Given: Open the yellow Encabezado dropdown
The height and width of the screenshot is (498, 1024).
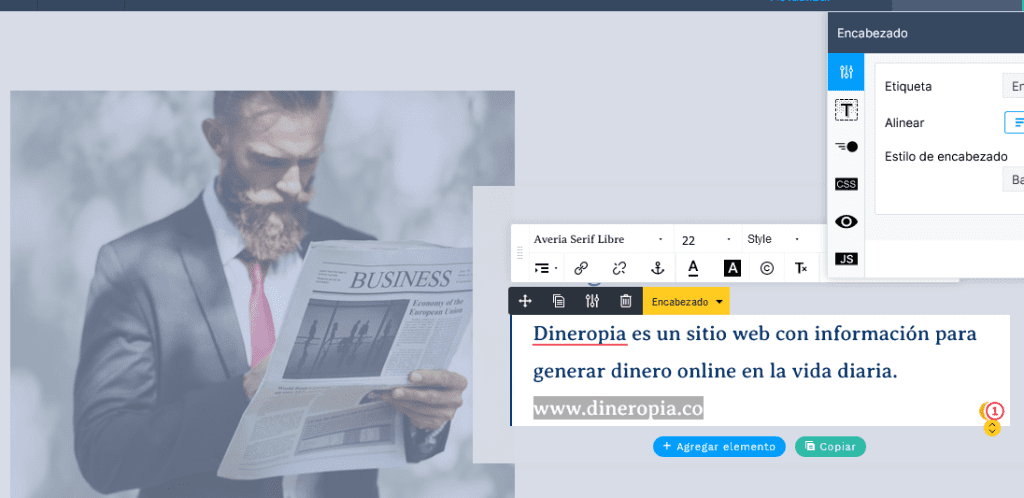Looking at the screenshot, I should pos(686,302).
